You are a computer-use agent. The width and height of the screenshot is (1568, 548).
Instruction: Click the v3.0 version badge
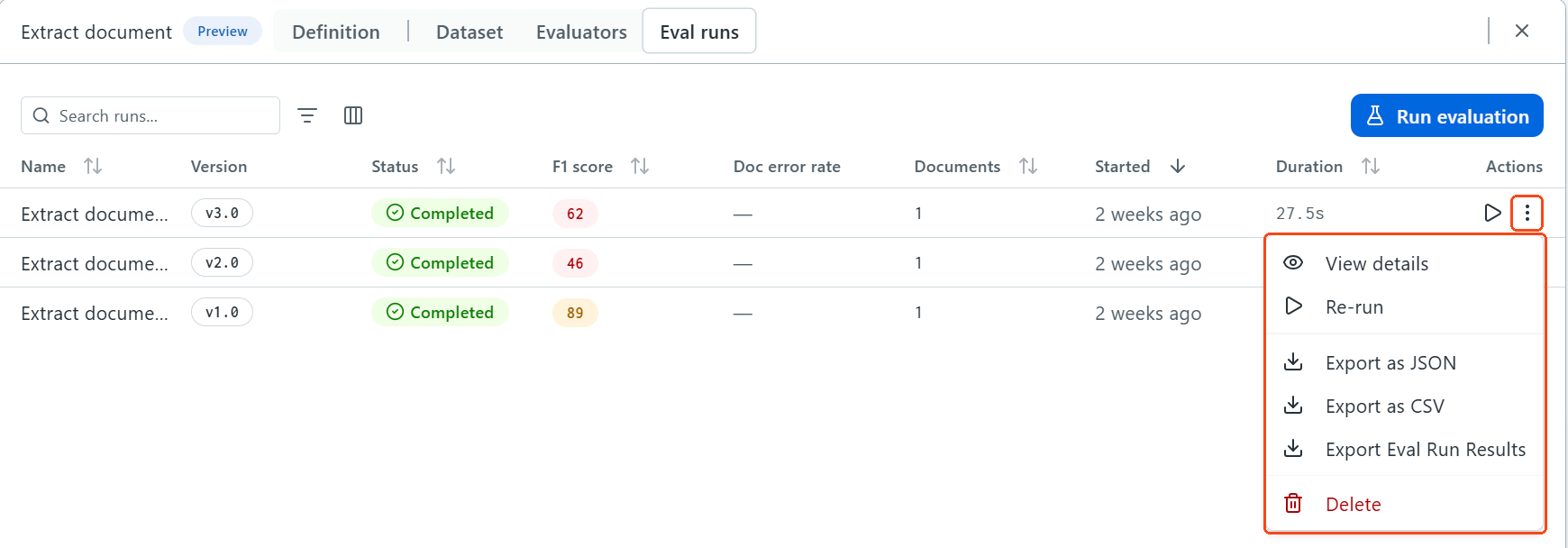[x=222, y=213]
